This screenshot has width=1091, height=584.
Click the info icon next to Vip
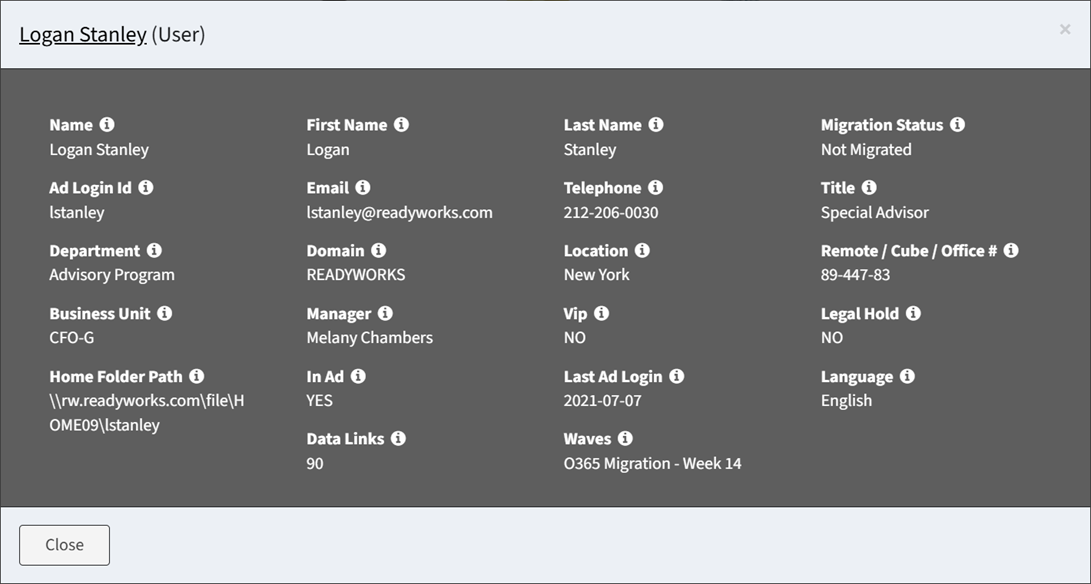601,313
